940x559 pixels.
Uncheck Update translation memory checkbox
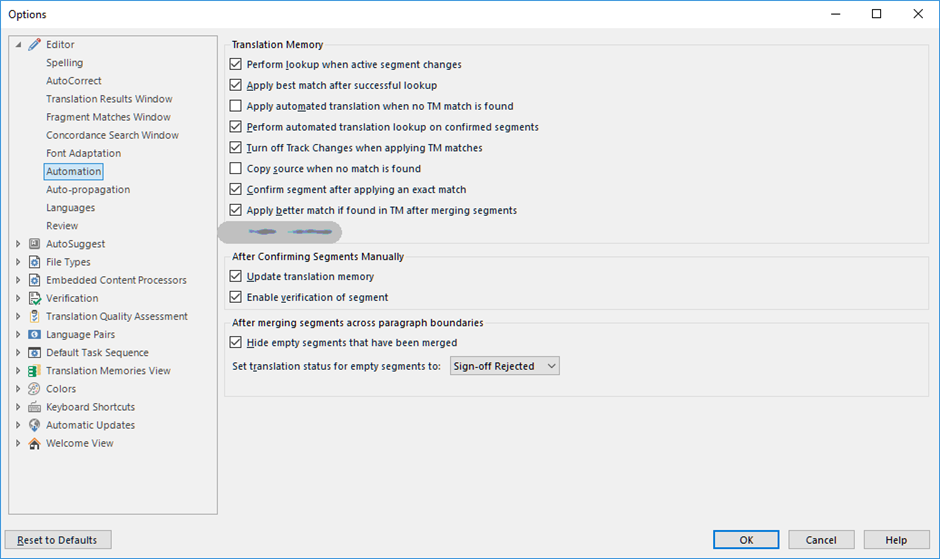(236, 277)
